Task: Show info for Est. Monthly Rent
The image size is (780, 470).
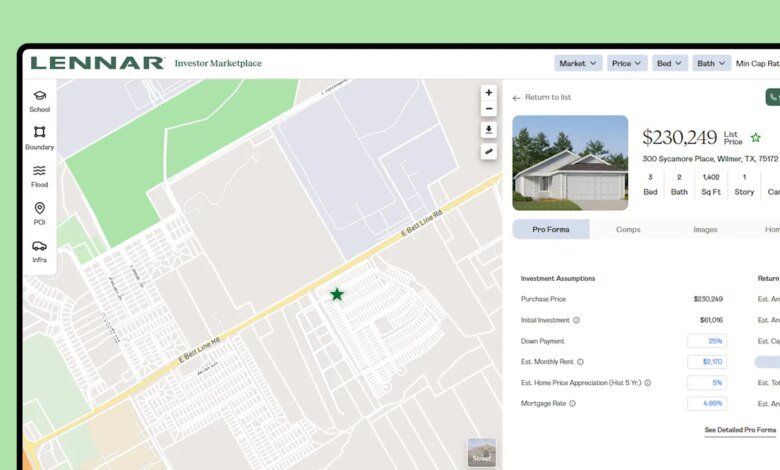Action: (x=581, y=362)
